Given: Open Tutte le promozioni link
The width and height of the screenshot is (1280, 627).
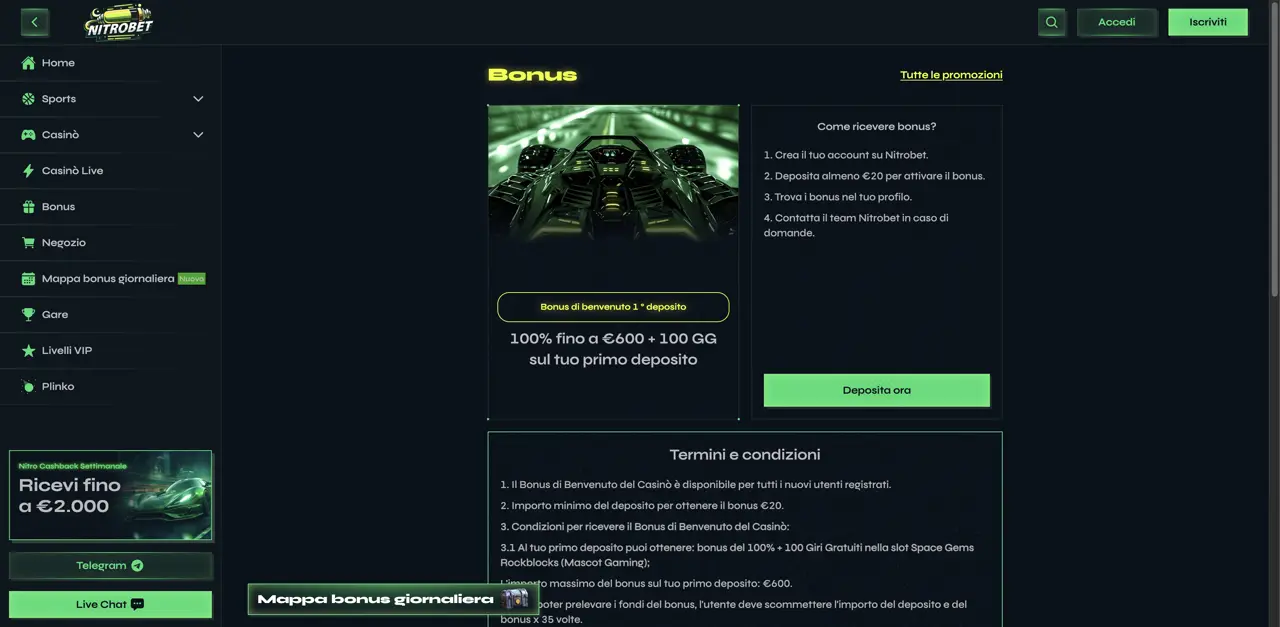Looking at the screenshot, I should click(951, 75).
